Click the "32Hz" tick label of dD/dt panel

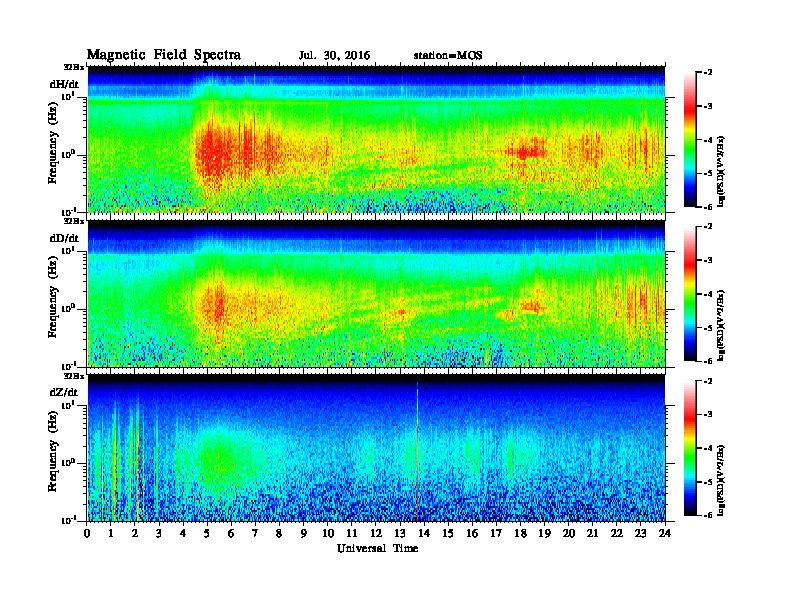pyautogui.click(x=74, y=221)
